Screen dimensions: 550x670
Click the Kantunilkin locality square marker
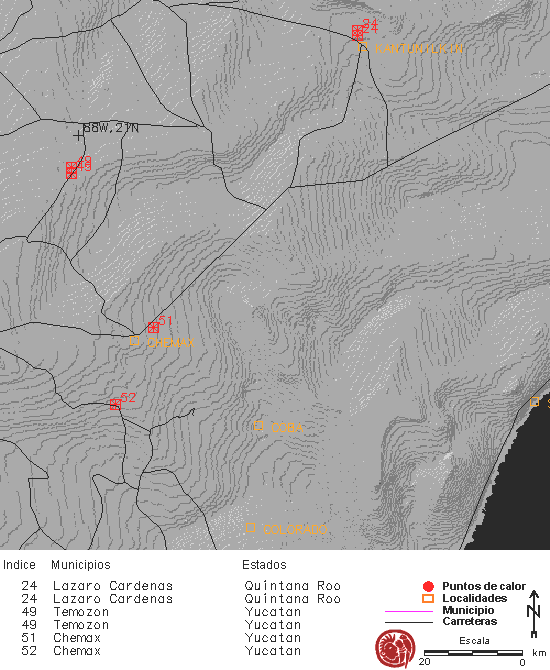click(363, 47)
